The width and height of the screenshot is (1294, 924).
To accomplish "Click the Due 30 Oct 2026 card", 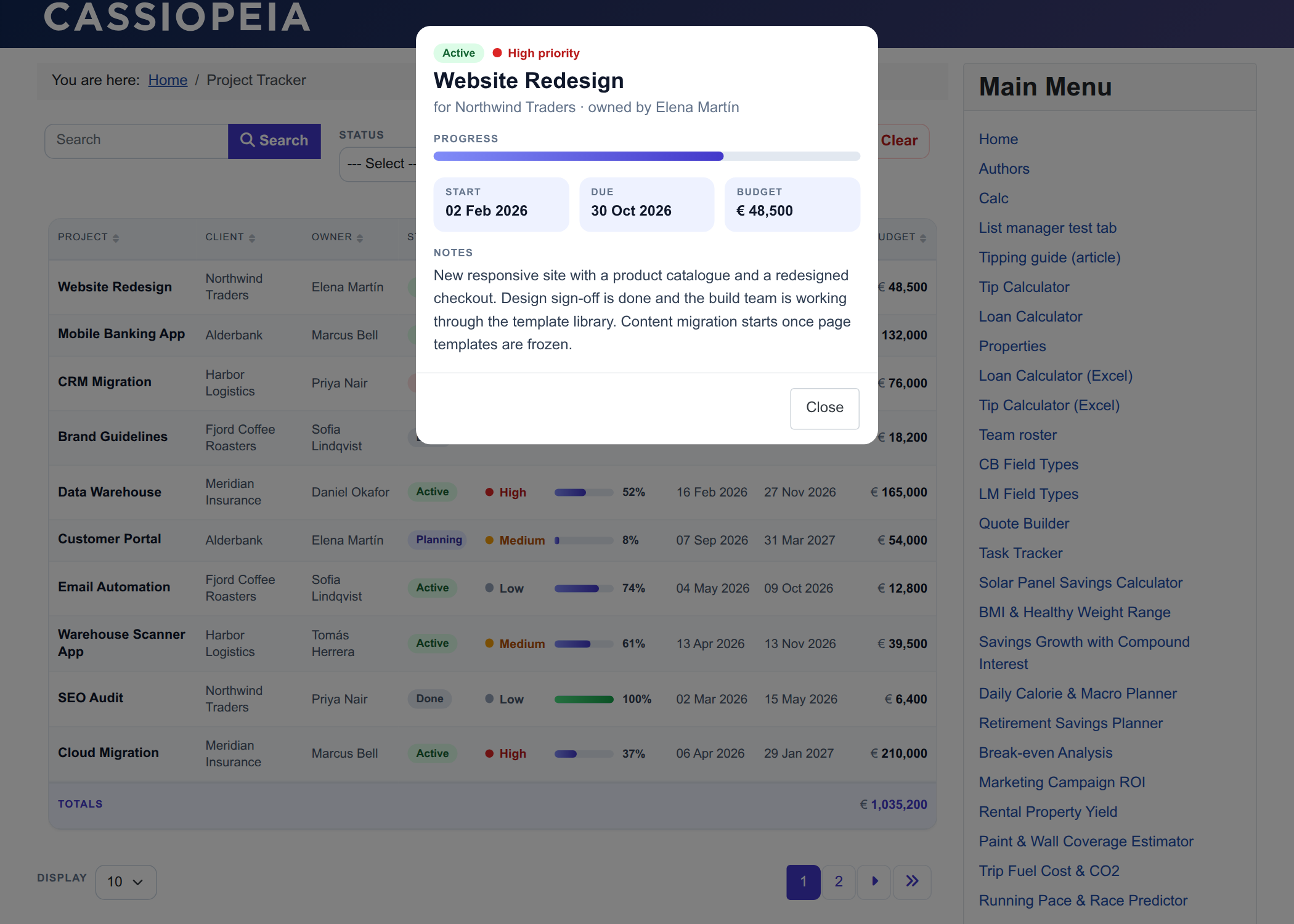I will pyautogui.click(x=647, y=205).
